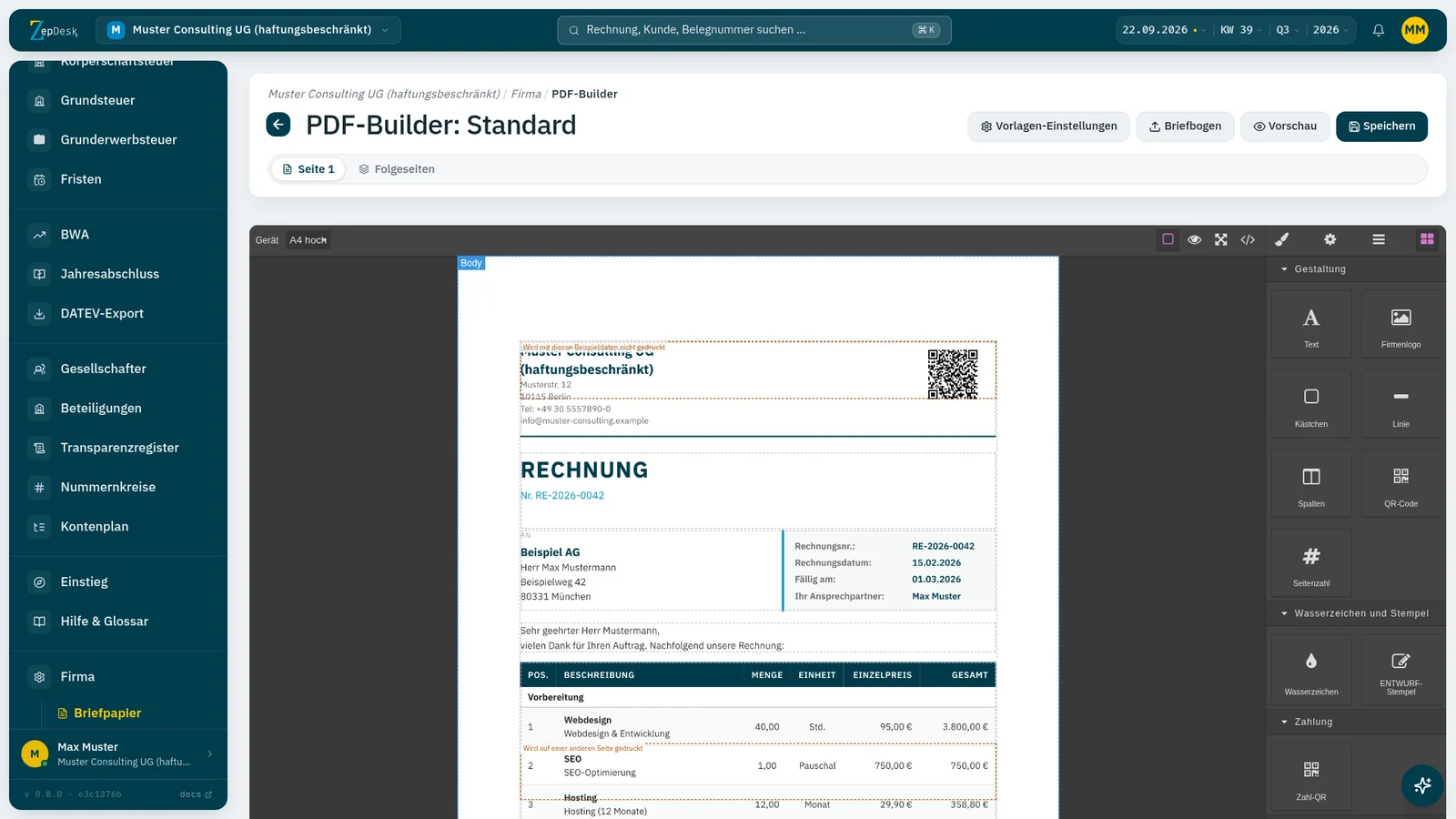Open the notifications bell
Screen dimensions: 1456x819
point(1378,30)
